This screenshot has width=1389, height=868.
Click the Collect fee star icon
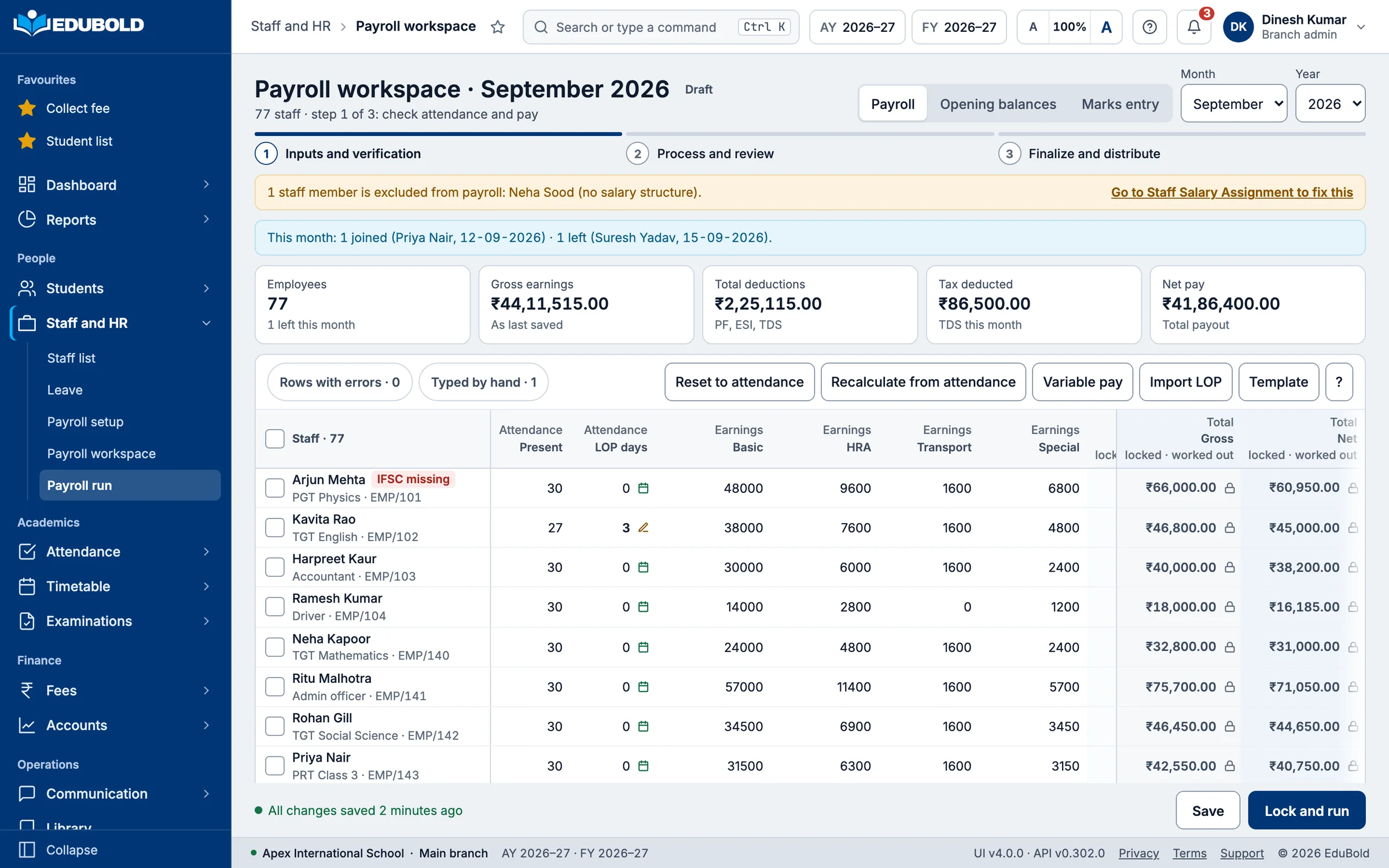[27, 108]
